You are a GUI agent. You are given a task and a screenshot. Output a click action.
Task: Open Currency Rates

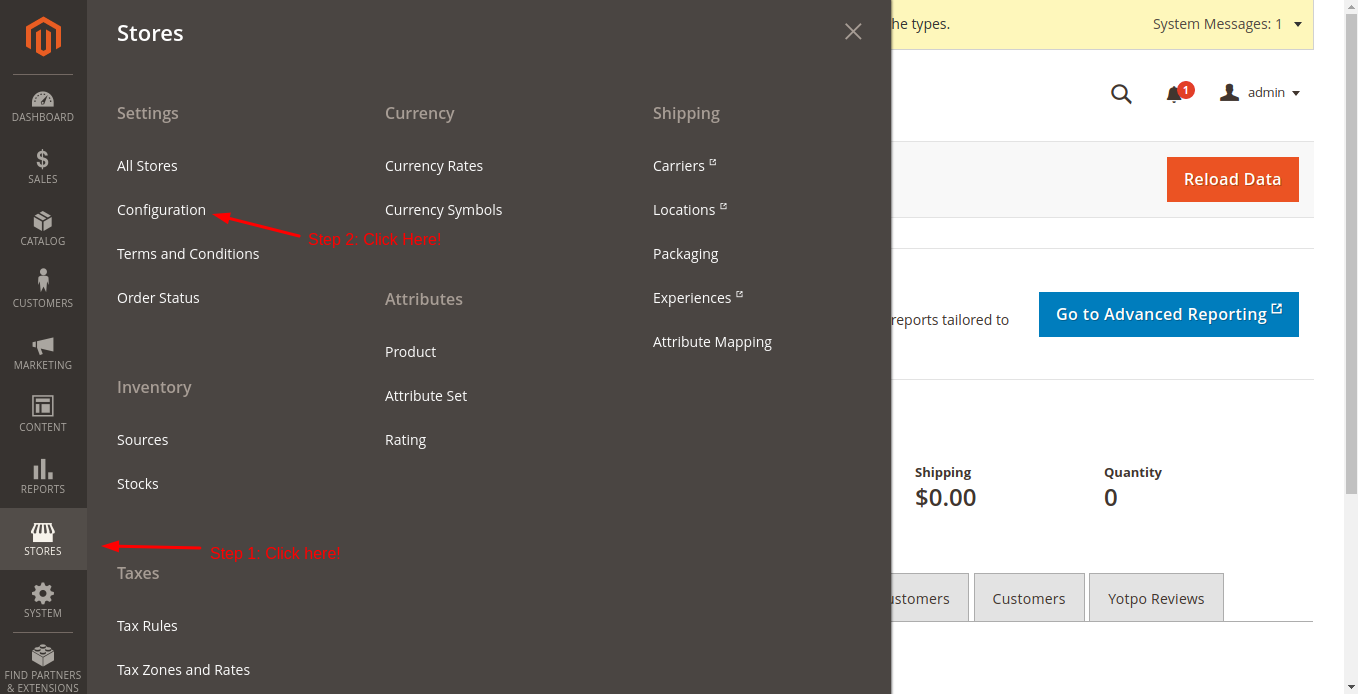434,166
